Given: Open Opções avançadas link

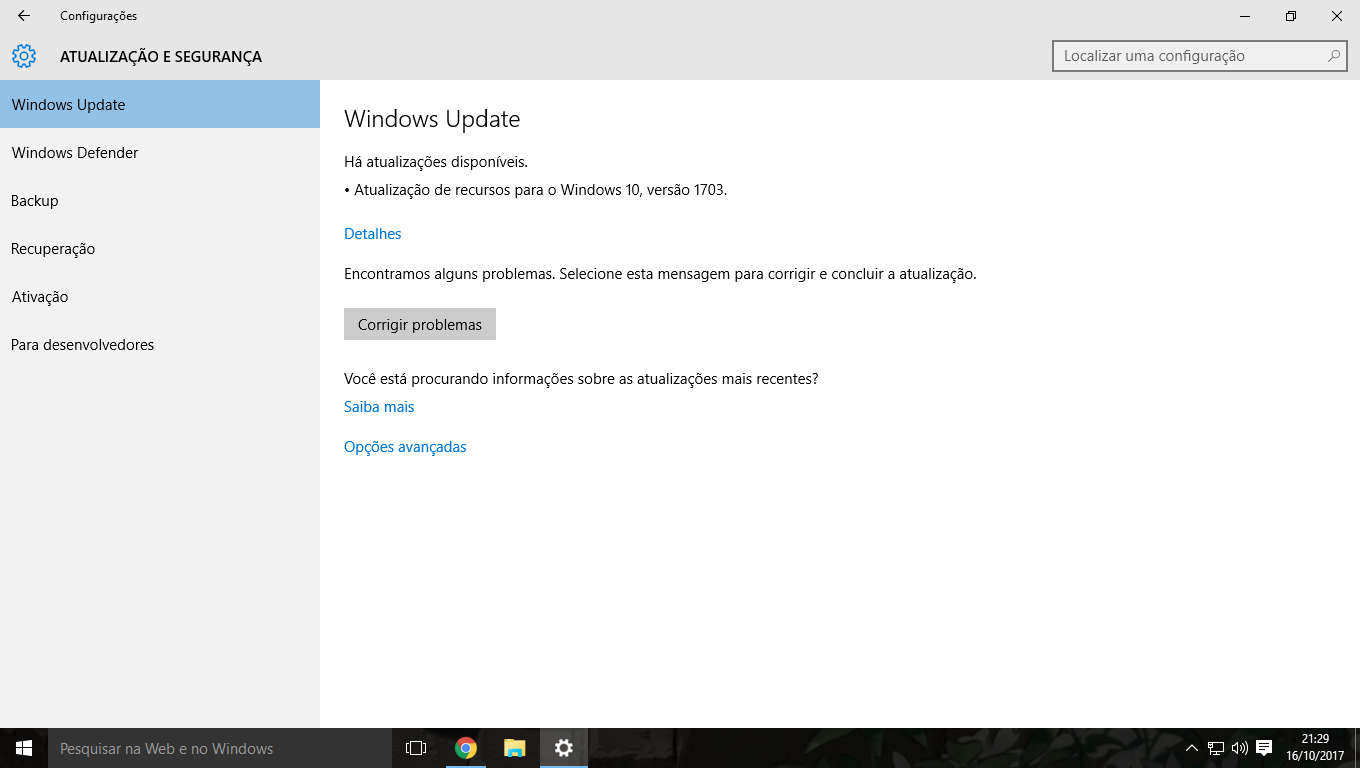Looking at the screenshot, I should point(405,447).
